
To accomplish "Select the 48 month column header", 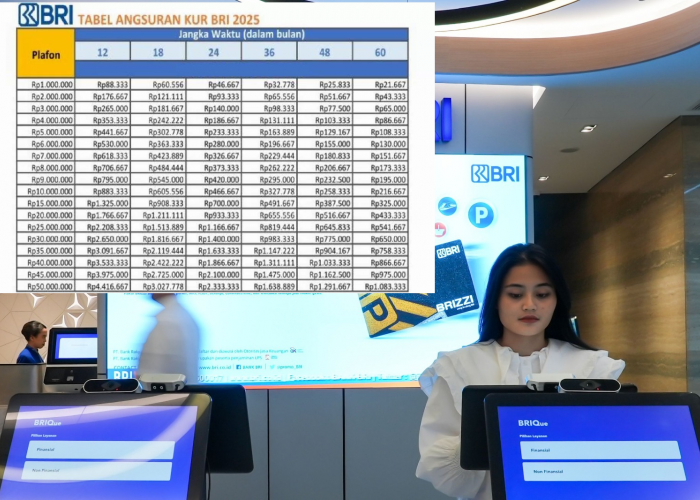I will 325,51.
